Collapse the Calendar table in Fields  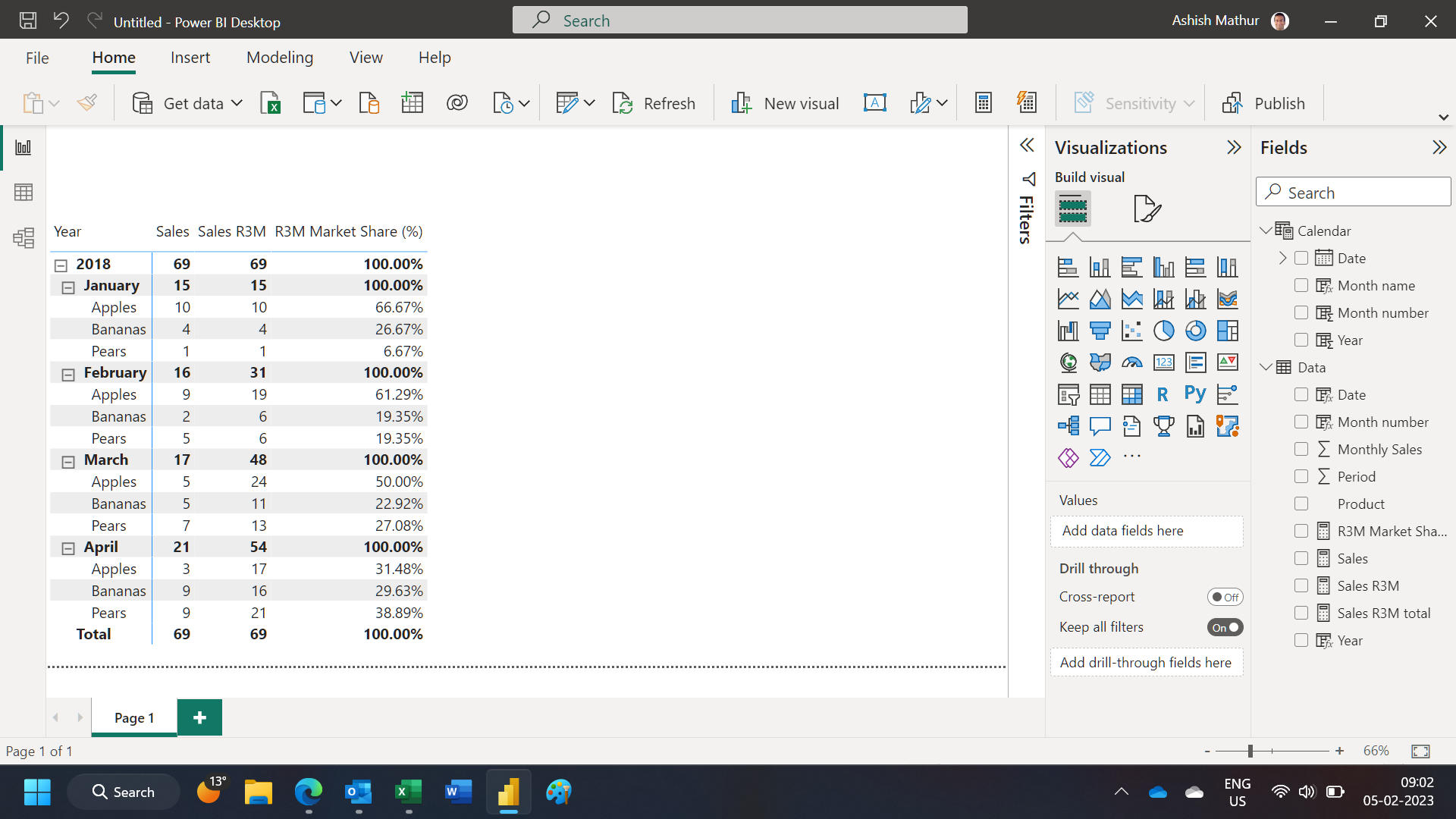1266,231
